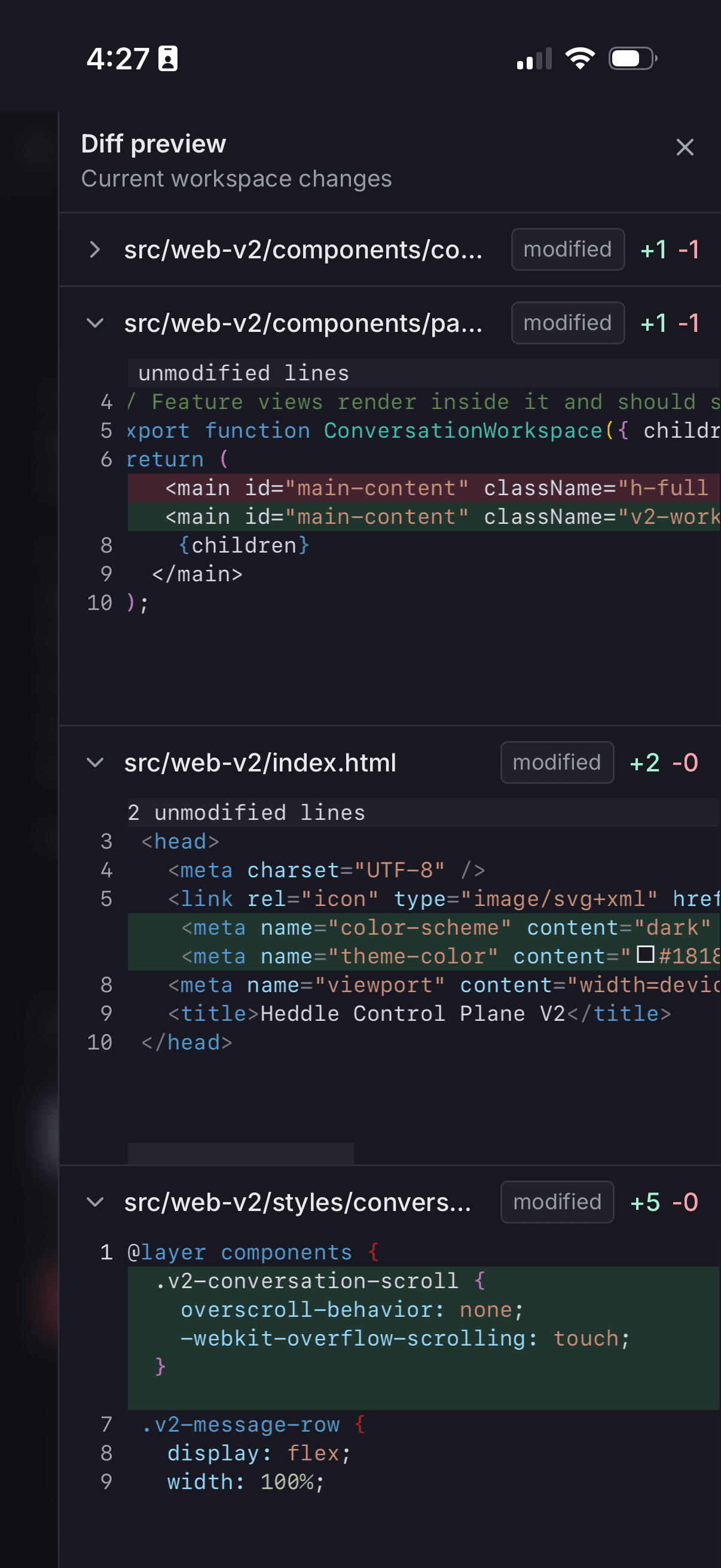This screenshot has width=721, height=1568.
Task: Click the added main className="v2-work line
Action: (424, 516)
